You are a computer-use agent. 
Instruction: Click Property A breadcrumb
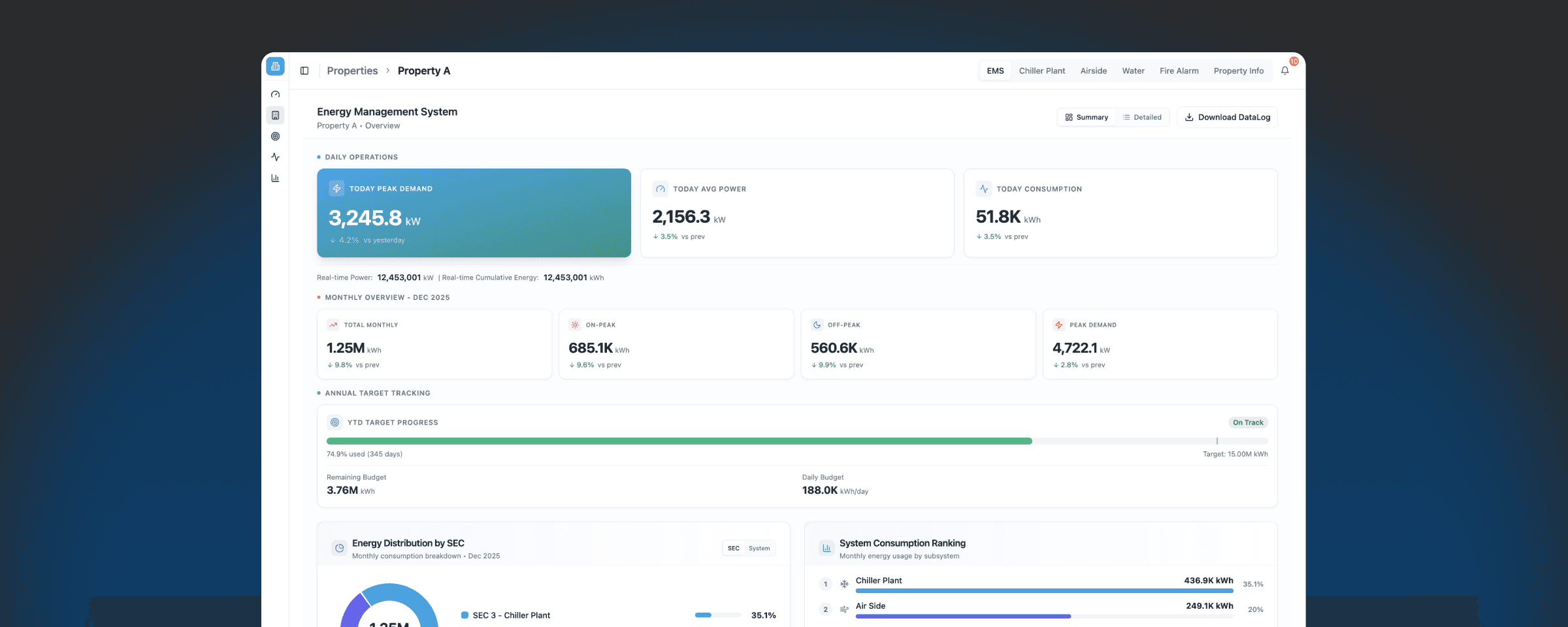click(x=424, y=71)
